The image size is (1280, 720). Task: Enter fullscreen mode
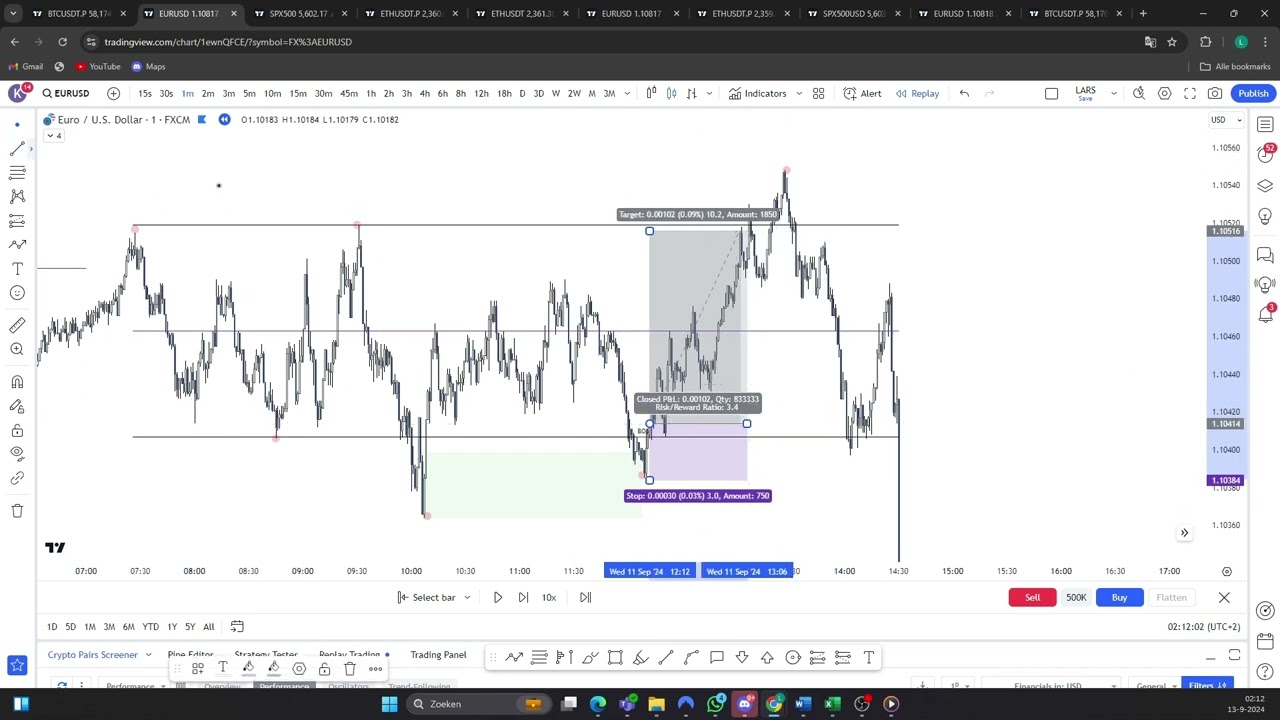coord(1190,93)
